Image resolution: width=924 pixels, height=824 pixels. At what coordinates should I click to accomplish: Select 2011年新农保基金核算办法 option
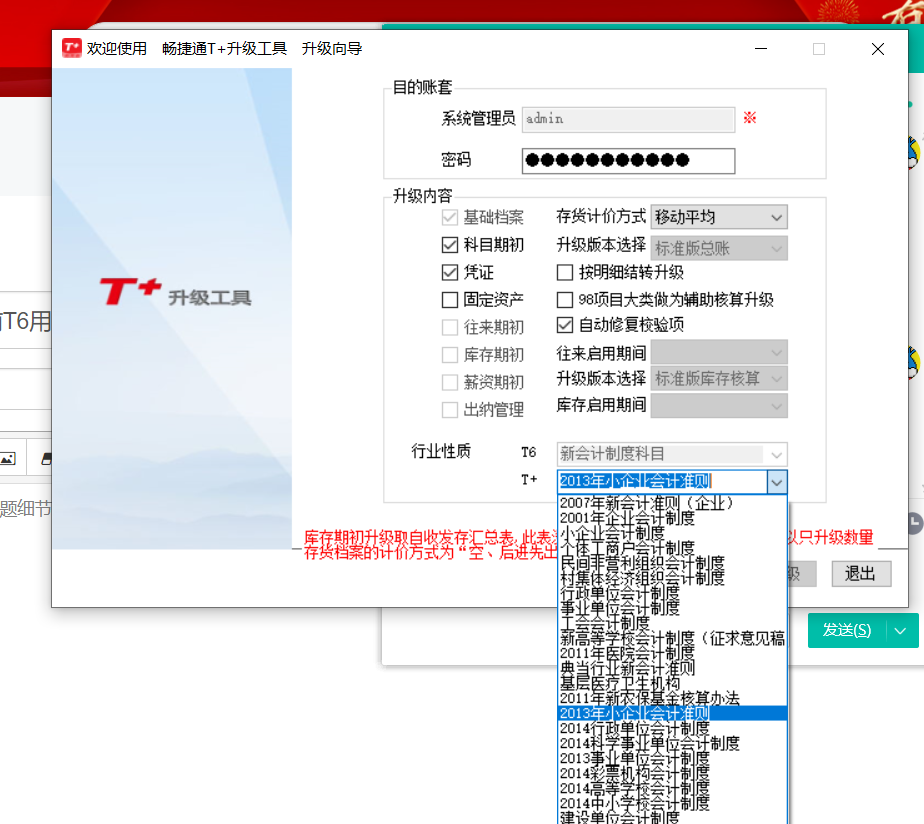click(672, 698)
